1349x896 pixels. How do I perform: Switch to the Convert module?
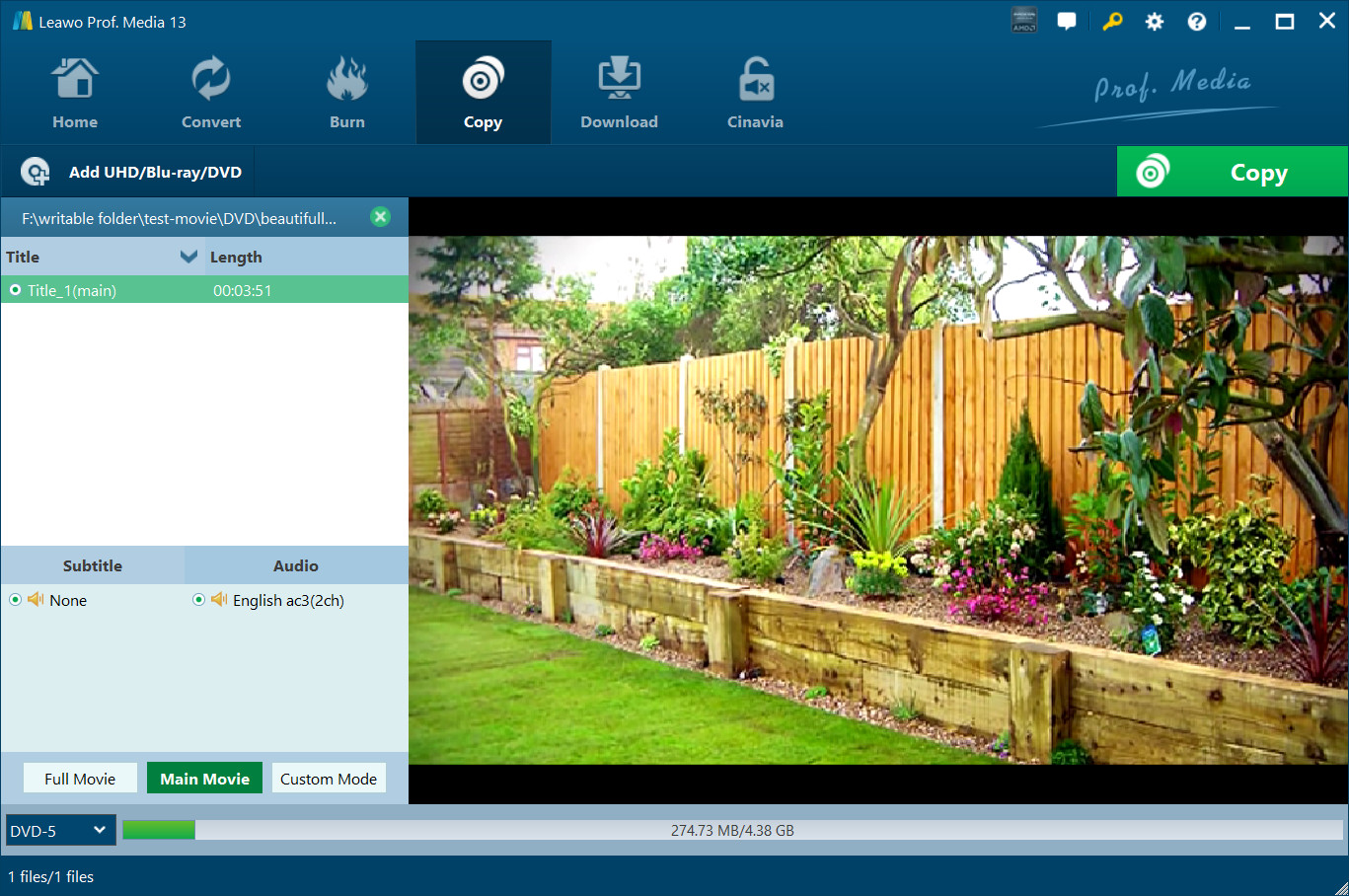click(210, 94)
